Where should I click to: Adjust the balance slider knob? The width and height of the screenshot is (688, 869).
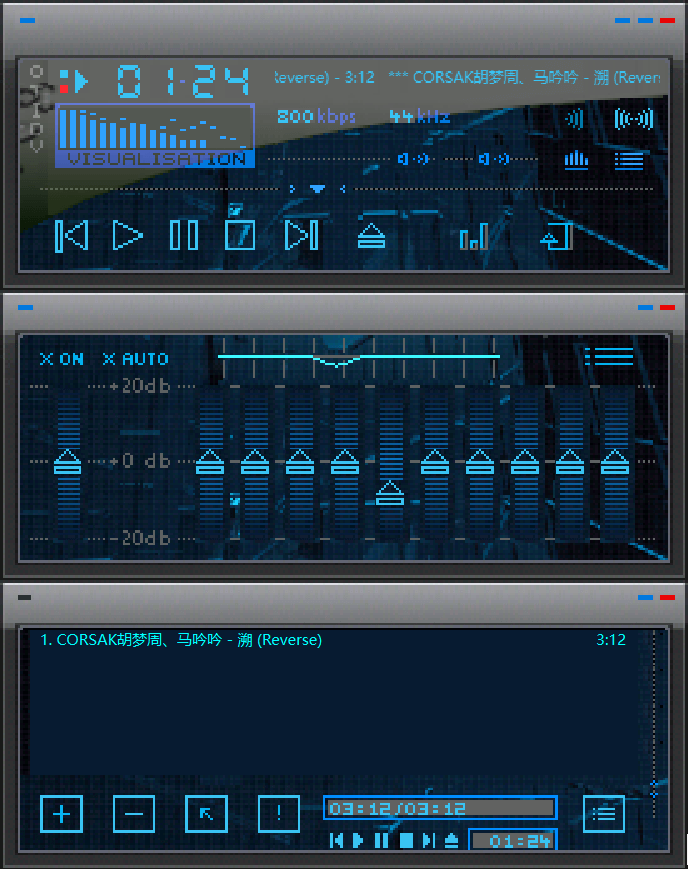[x=494, y=159]
